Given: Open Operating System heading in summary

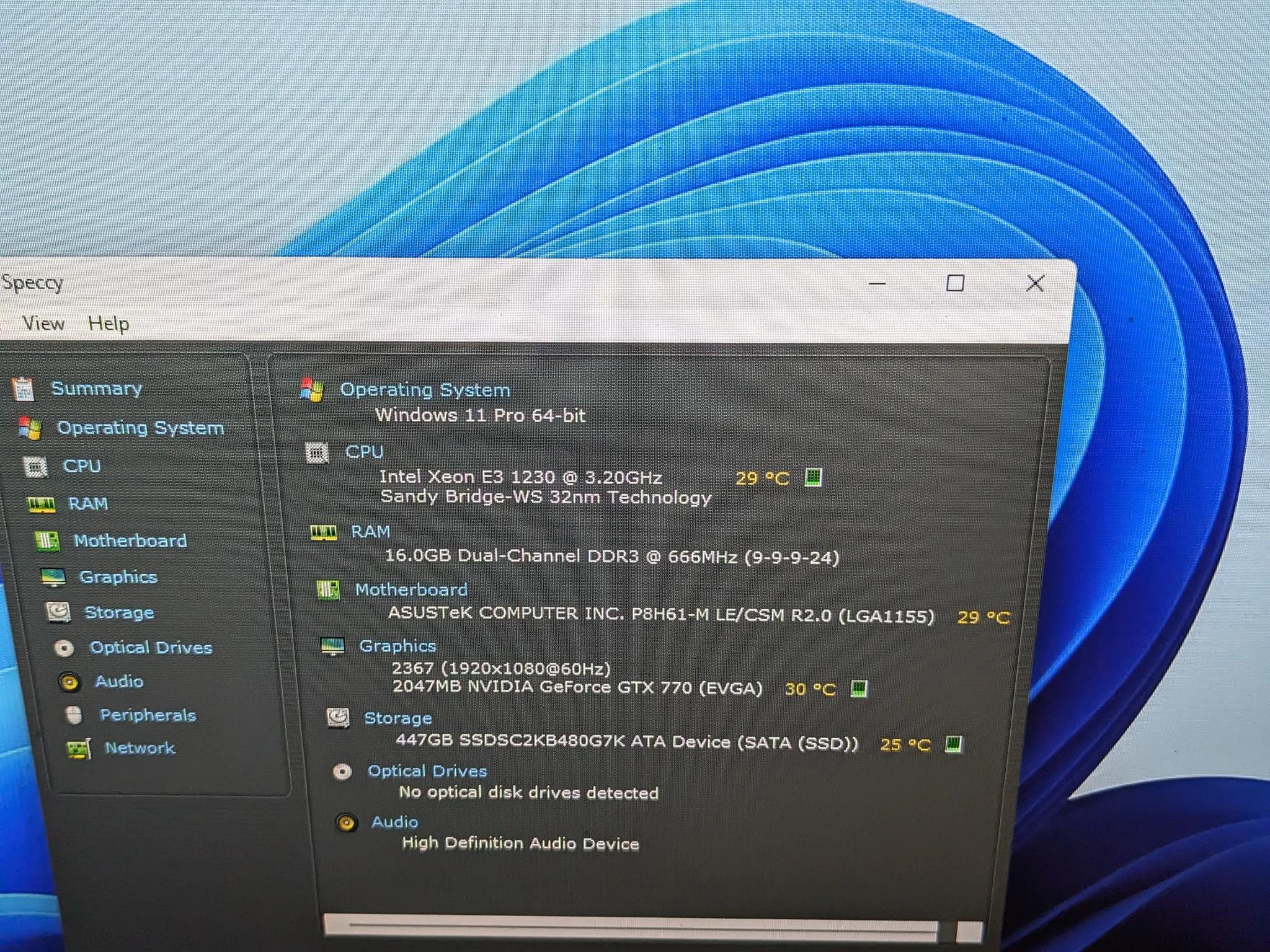Looking at the screenshot, I should tap(425, 390).
